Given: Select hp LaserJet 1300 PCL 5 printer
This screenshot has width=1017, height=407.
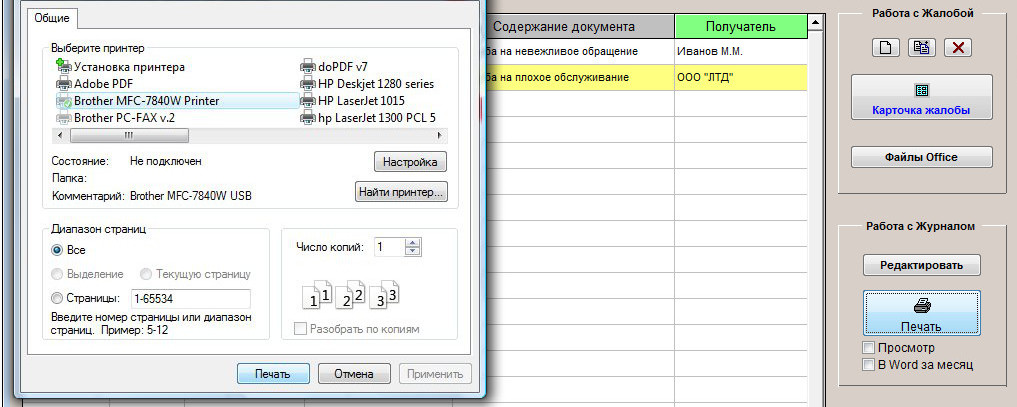Looking at the screenshot, I should click(x=368, y=118).
